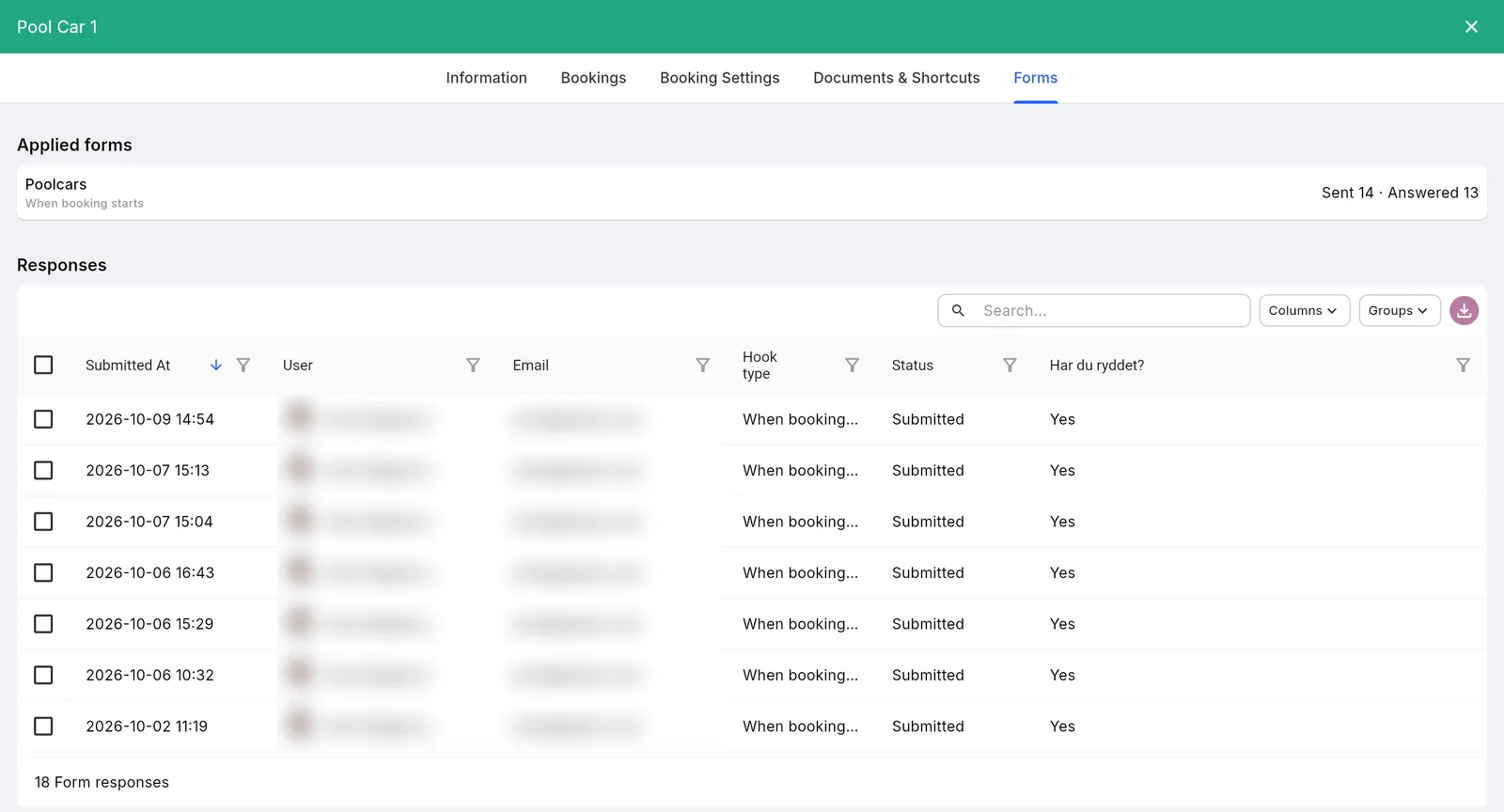Click the 18 Form responses footer text
Image resolution: width=1504 pixels, height=812 pixels.
click(x=102, y=782)
